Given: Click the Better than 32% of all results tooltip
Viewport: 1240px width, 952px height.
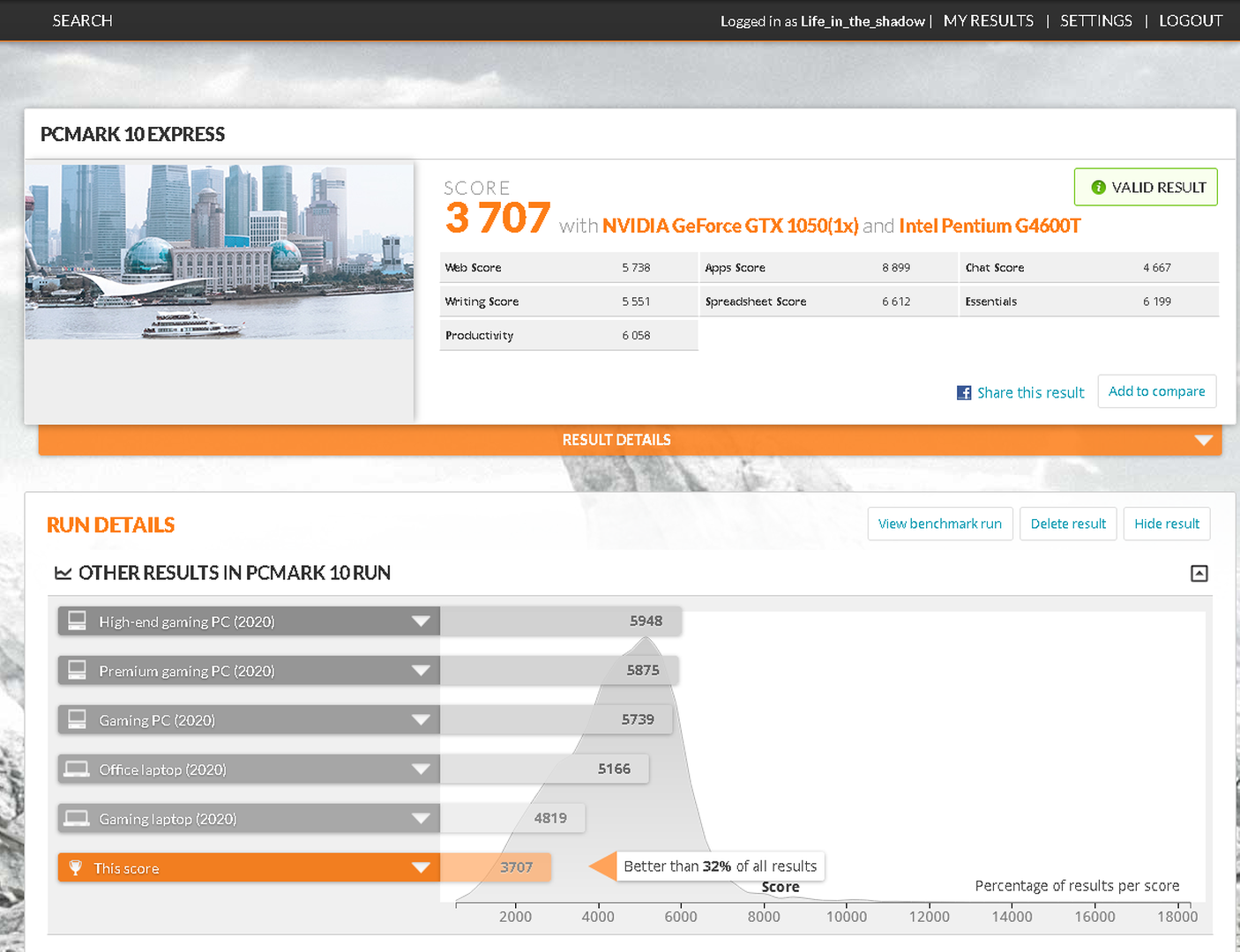Looking at the screenshot, I should coord(720,866).
